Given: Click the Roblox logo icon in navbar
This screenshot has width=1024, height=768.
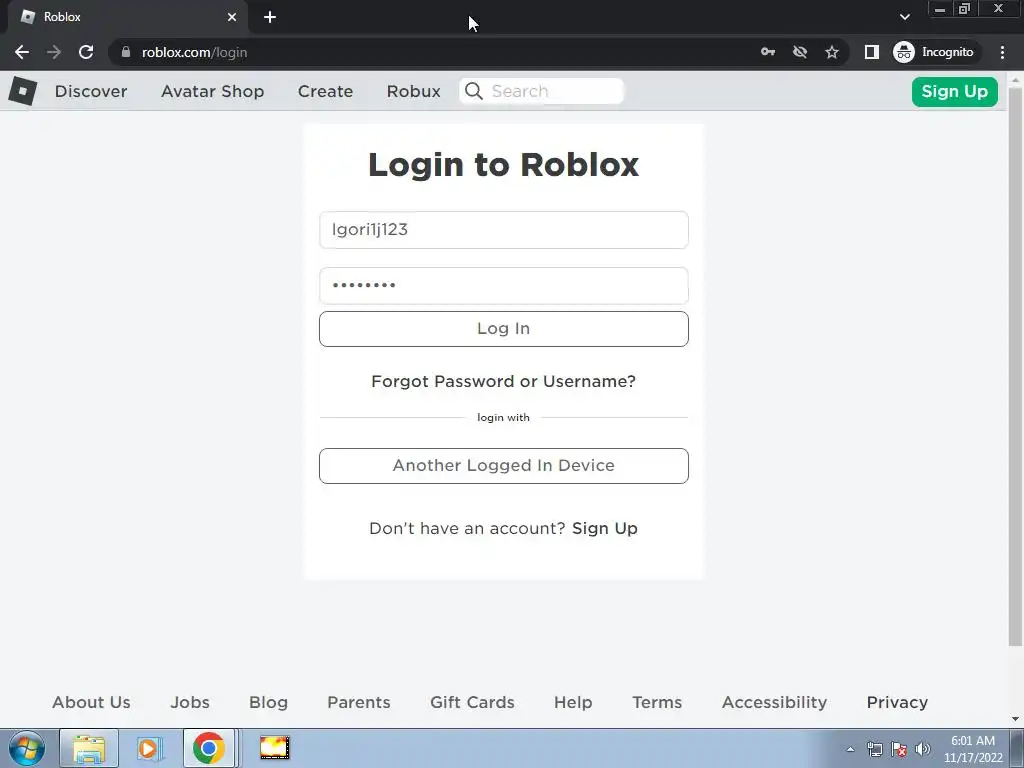Looking at the screenshot, I should click(23, 91).
